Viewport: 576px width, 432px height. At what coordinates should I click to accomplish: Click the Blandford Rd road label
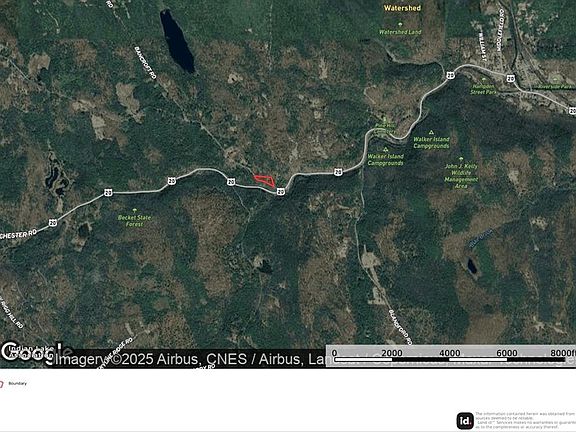(400, 327)
